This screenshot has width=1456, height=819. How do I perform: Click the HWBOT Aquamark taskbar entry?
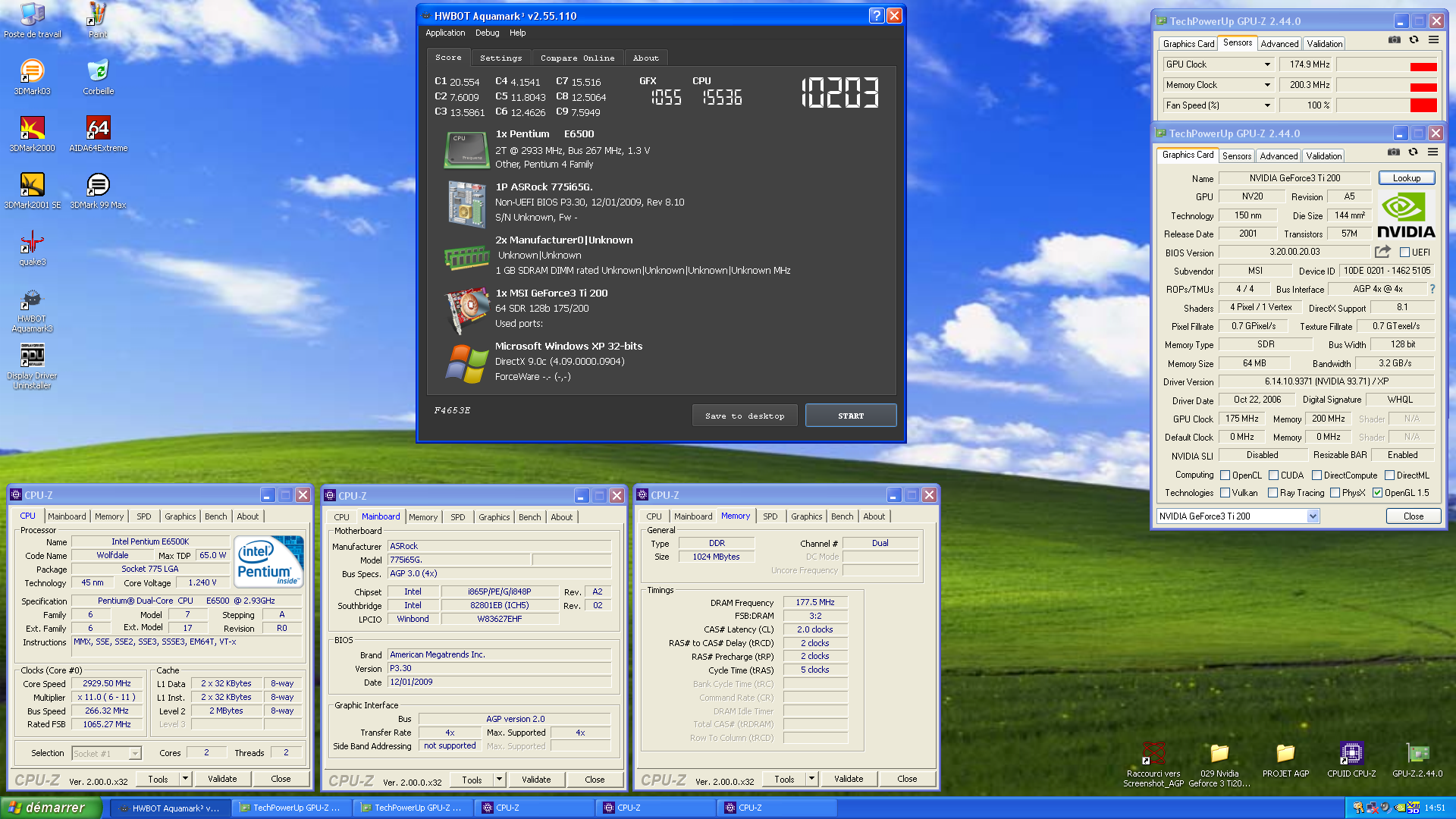(171, 808)
